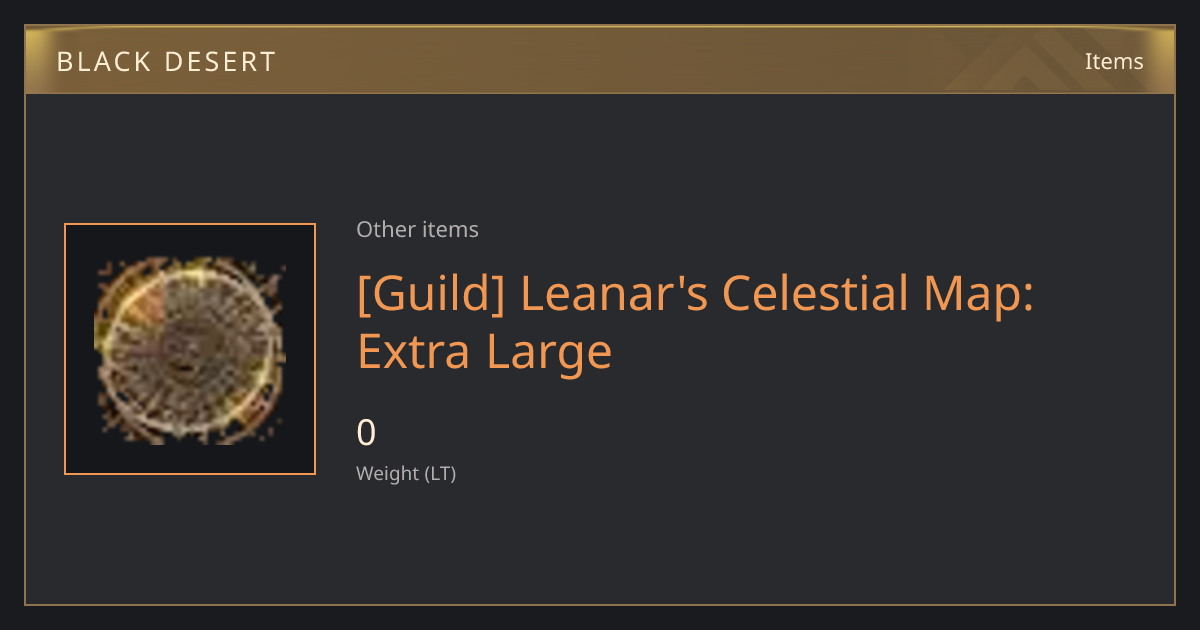Click the Weight (LT) label
Viewport: 1200px width, 630px height.
406,473
